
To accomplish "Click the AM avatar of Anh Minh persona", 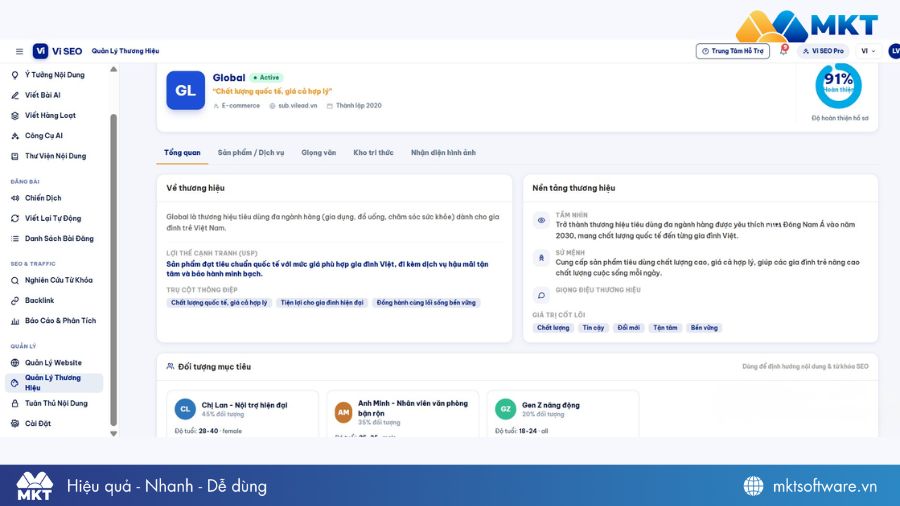I will tap(343, 412).
